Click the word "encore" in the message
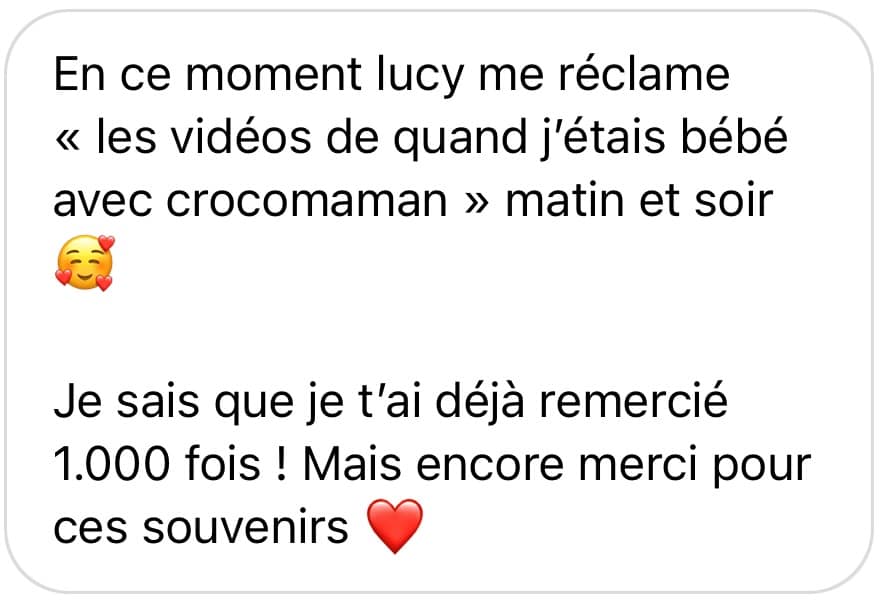882x602 pixels. coord(490,466)
